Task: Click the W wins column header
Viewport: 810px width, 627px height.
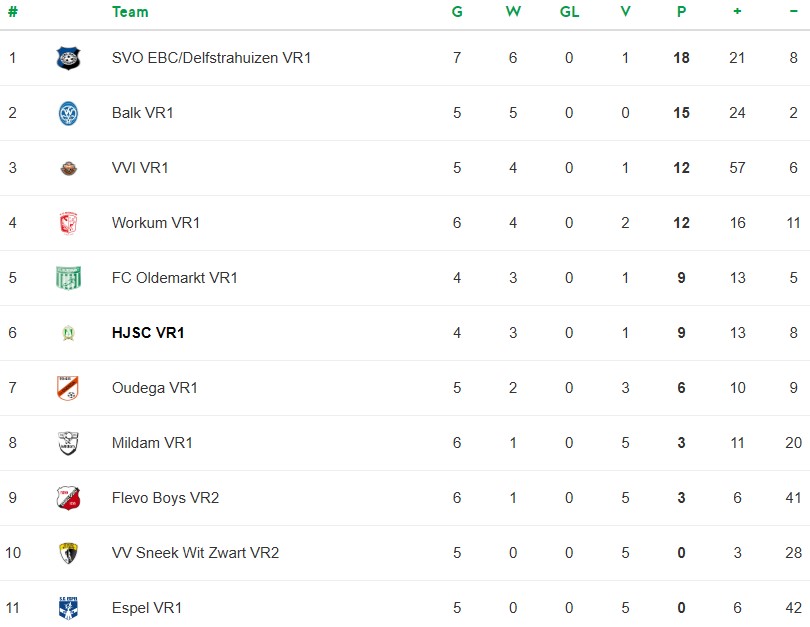Action: 513,12
